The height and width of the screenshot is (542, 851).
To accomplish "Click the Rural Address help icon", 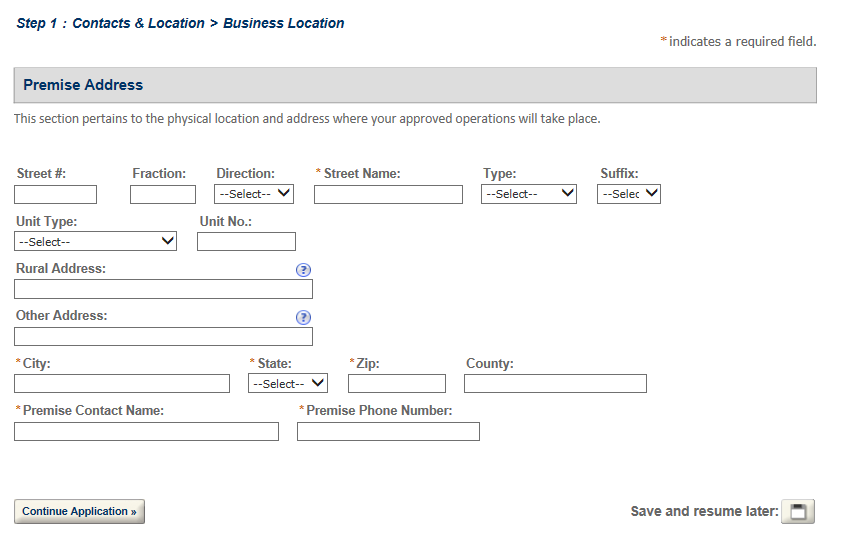I will [304, 270].
